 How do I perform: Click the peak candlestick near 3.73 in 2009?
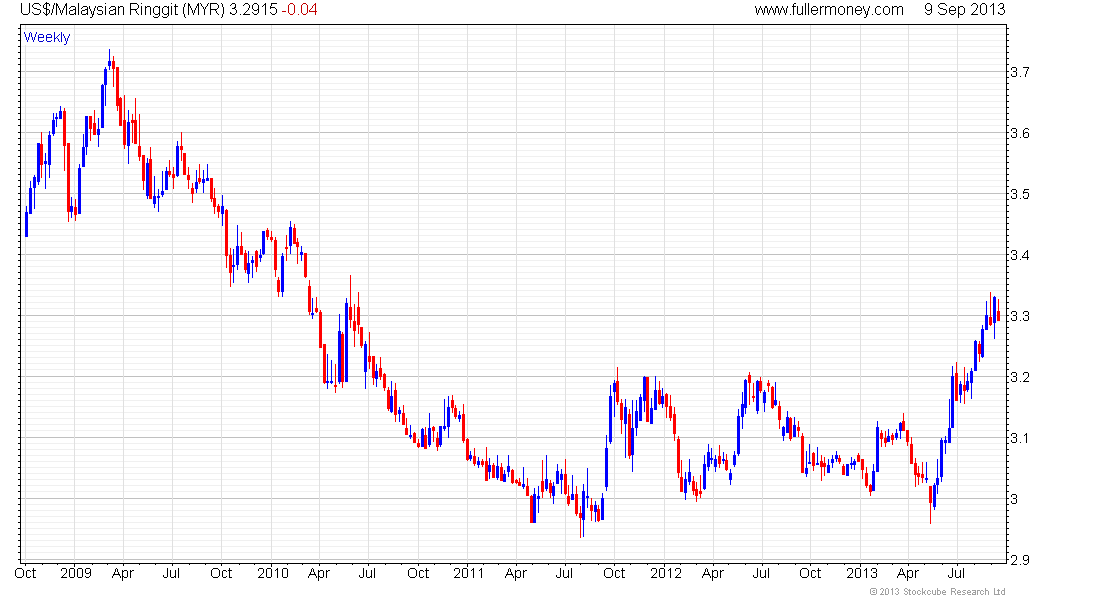(x=109, y=62)
